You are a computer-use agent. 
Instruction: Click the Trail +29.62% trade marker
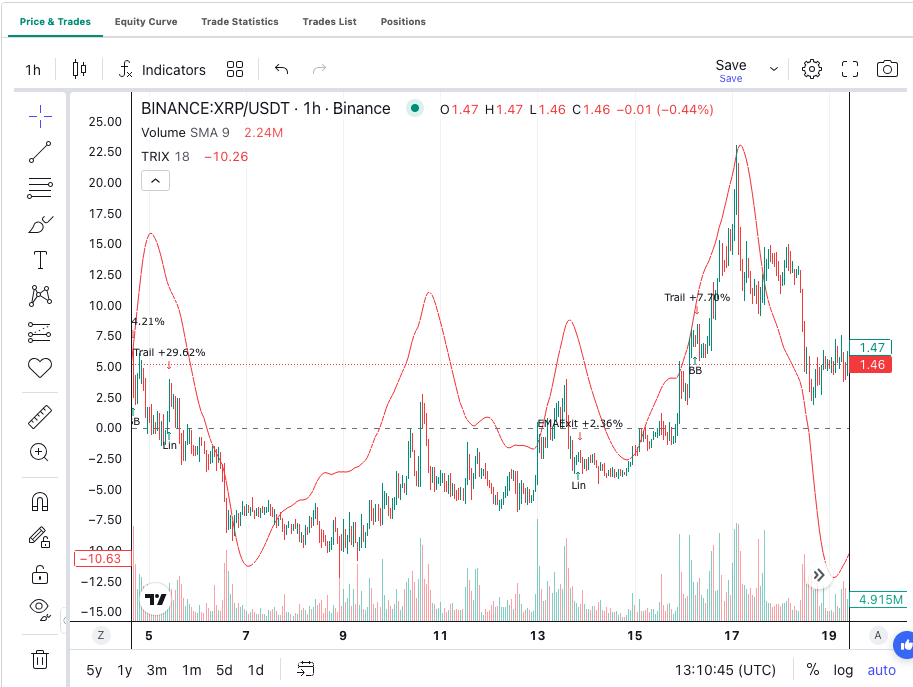pyautogui.click(x=169, y=353)
